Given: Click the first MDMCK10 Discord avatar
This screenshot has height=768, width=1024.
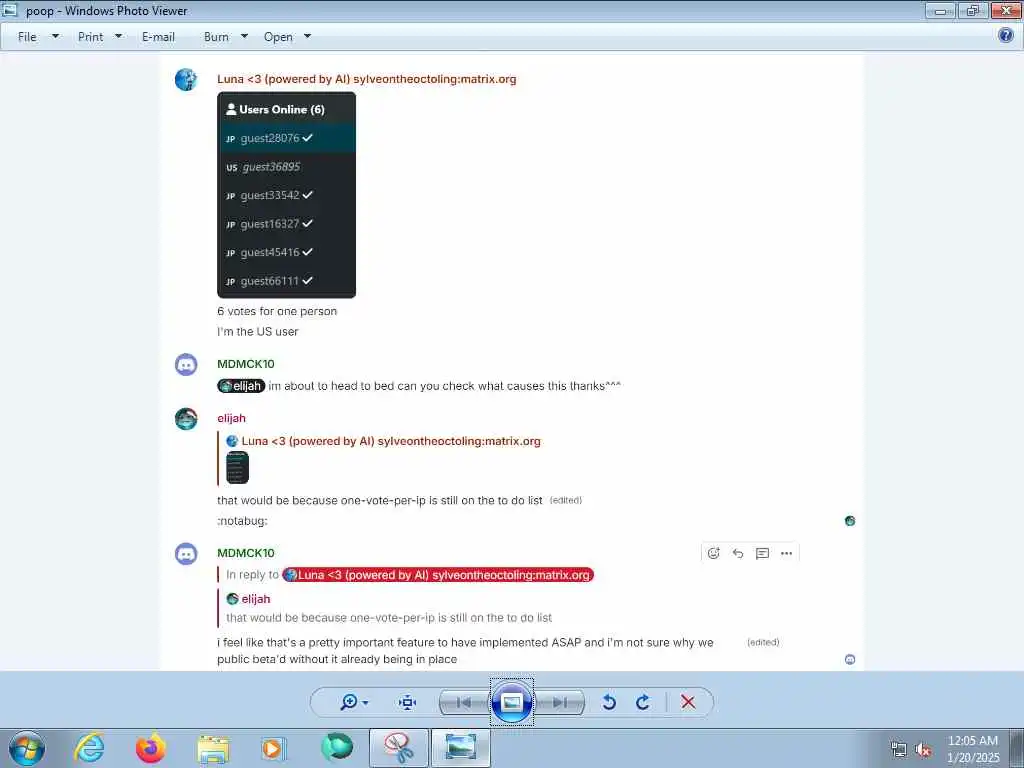Looking at the screenshot, I should (186, 364).
